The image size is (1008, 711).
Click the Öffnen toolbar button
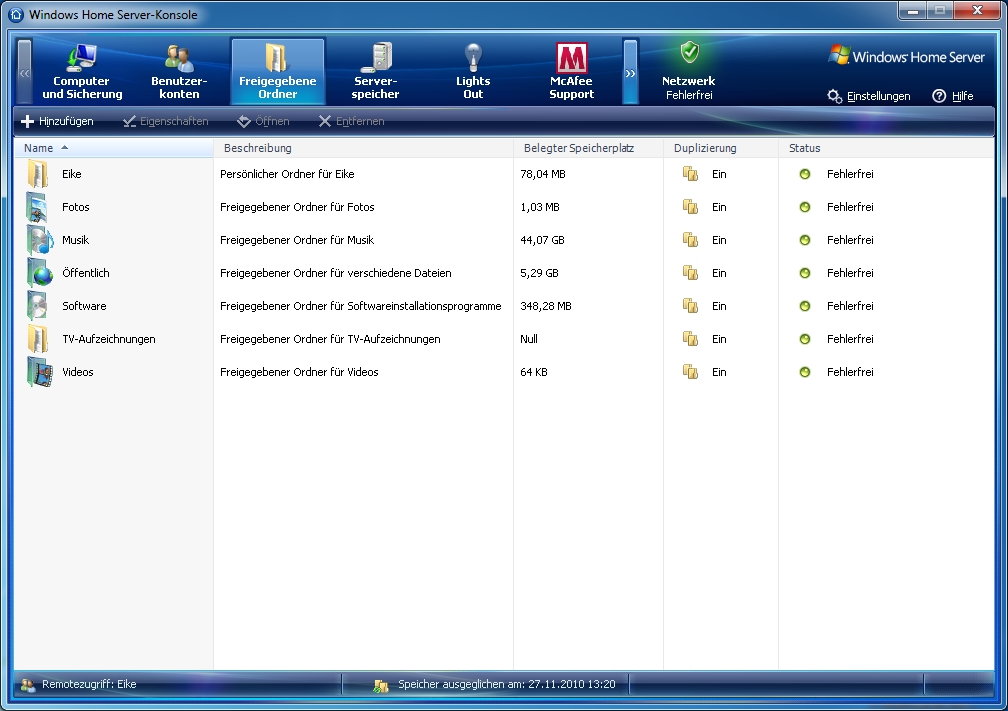[x=263, y=121]
